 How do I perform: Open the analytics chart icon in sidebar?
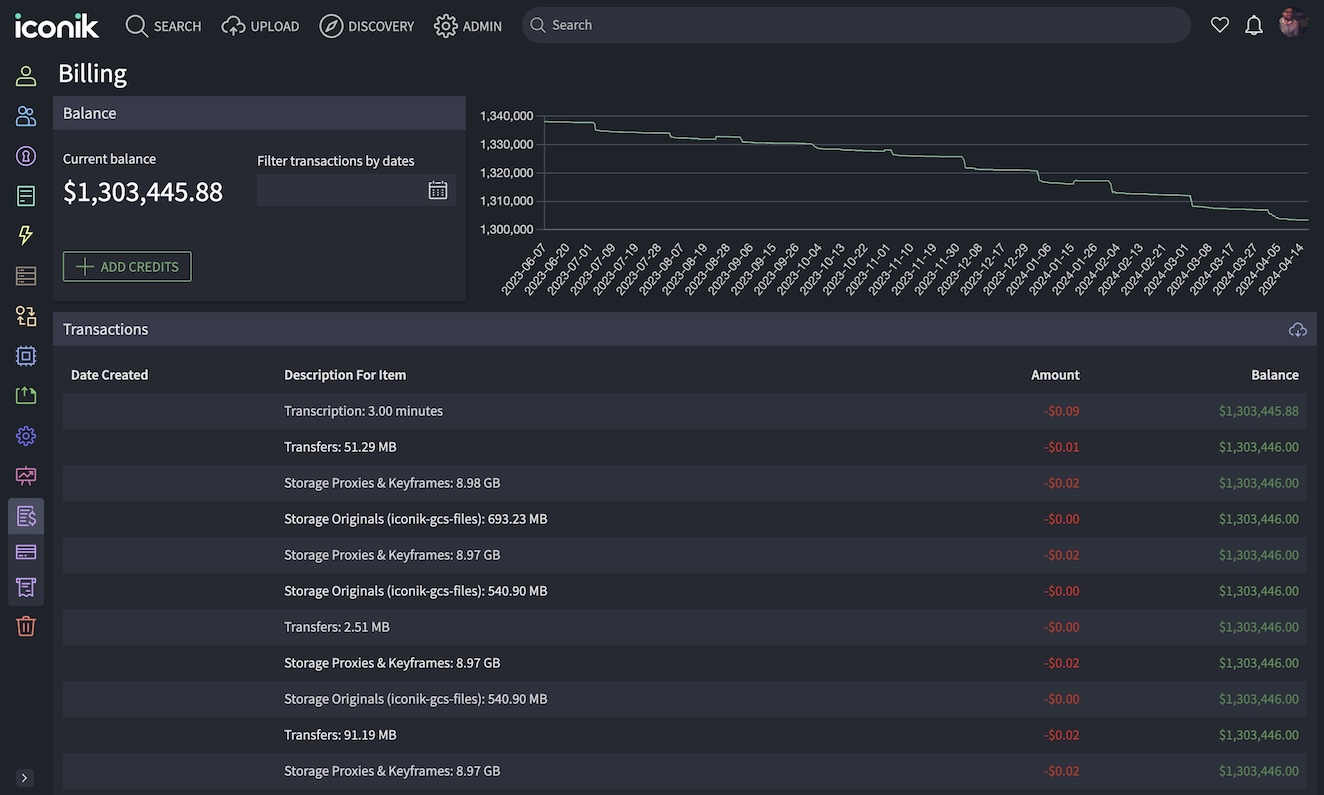[x=25, y=475]
